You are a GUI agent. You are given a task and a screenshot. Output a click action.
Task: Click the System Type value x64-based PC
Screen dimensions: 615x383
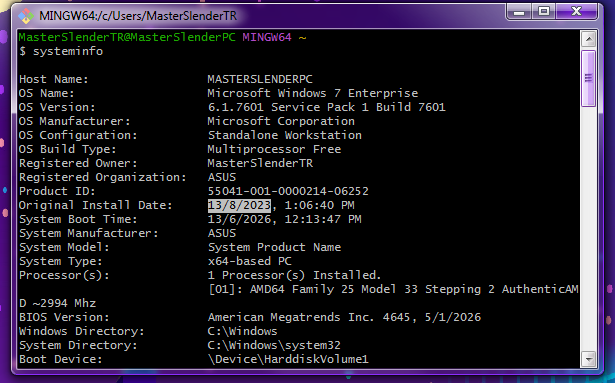point(249,261)
